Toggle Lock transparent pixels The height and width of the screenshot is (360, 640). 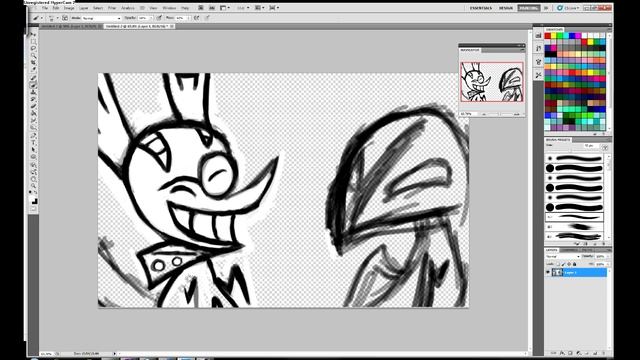(558, 264)
